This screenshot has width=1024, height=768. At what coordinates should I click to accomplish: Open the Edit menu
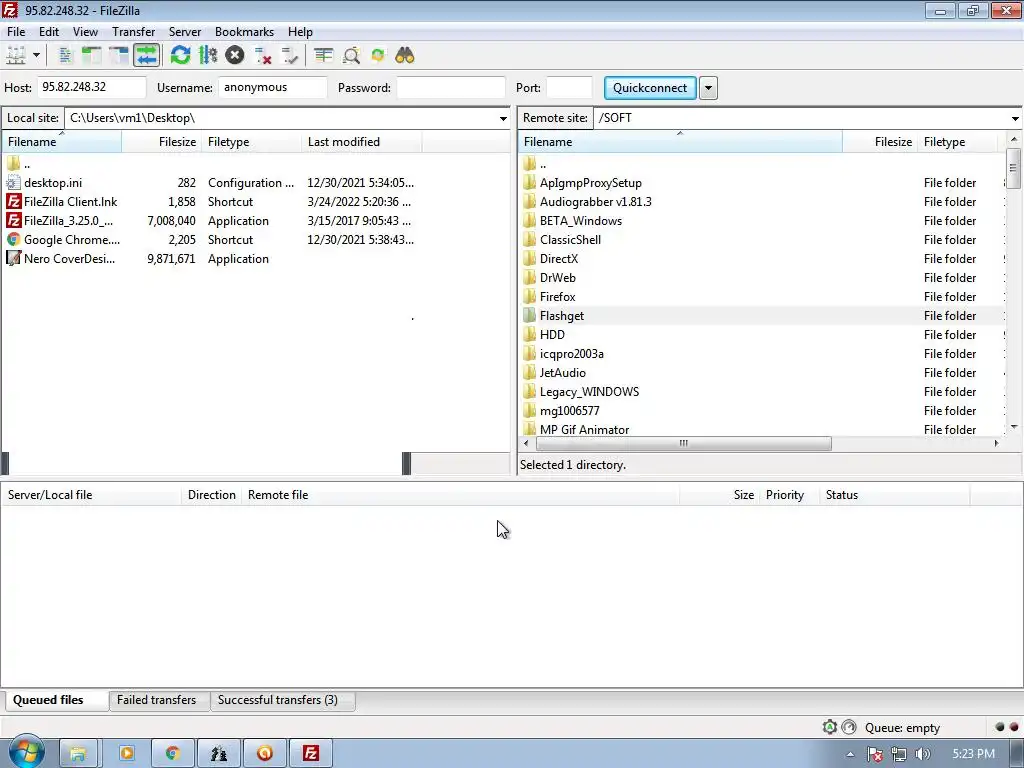pyautogui.click(x=49, y=31)
